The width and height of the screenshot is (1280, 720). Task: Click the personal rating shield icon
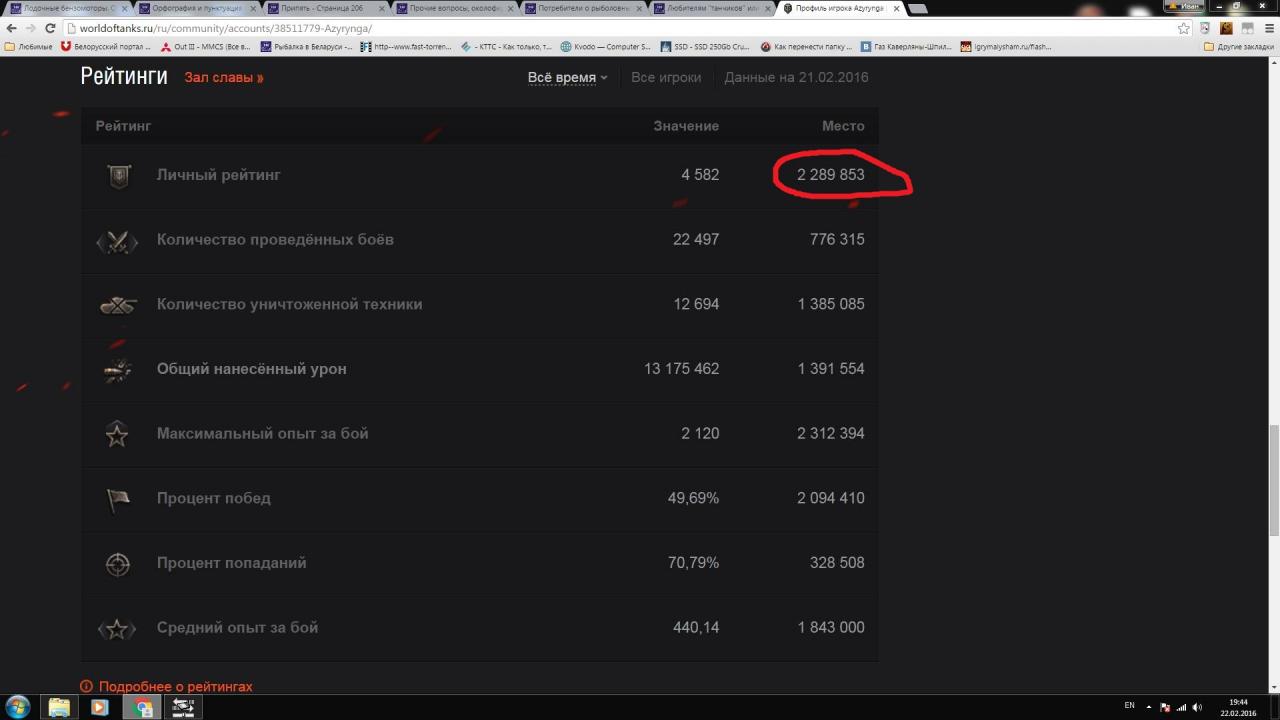coord(118,176)
